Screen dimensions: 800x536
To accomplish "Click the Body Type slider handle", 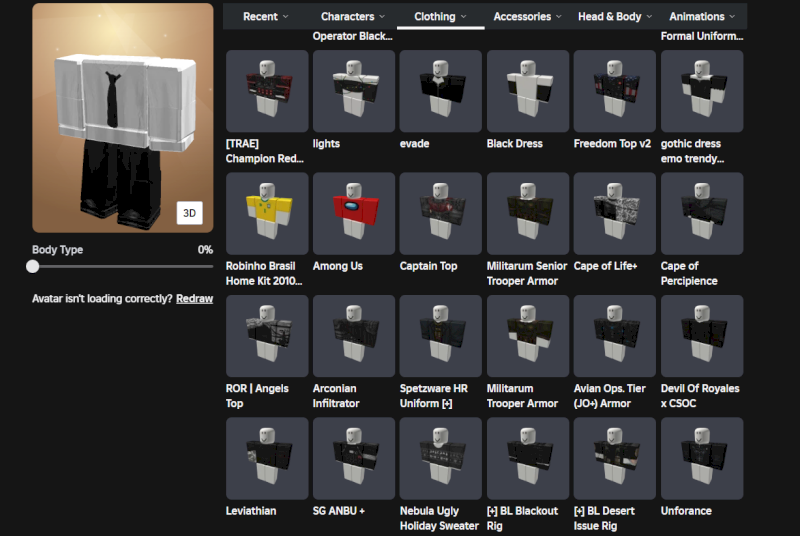I will point(33,266).
